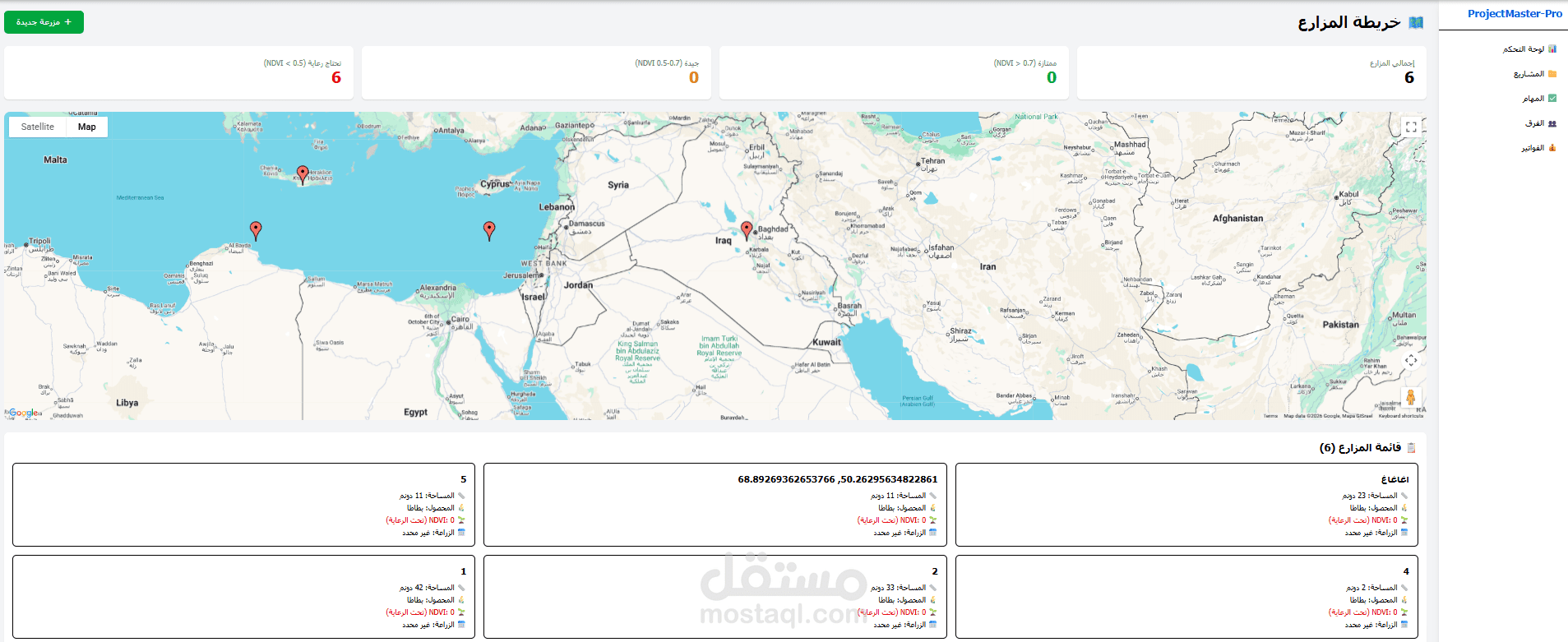The width and height of the screenshot is (1568, 642).
Task: Click the مزرعة جديدة green button
Action: click(44, 22)
